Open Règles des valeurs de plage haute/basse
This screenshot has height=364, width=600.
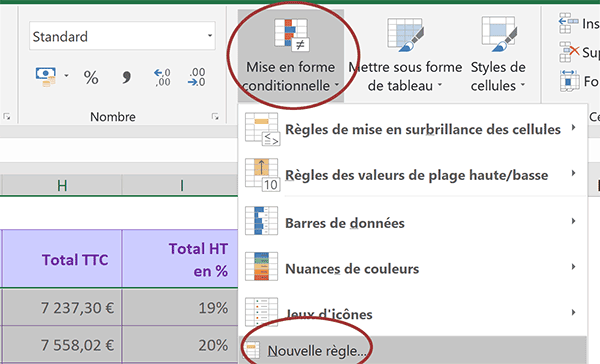[412, 175]
